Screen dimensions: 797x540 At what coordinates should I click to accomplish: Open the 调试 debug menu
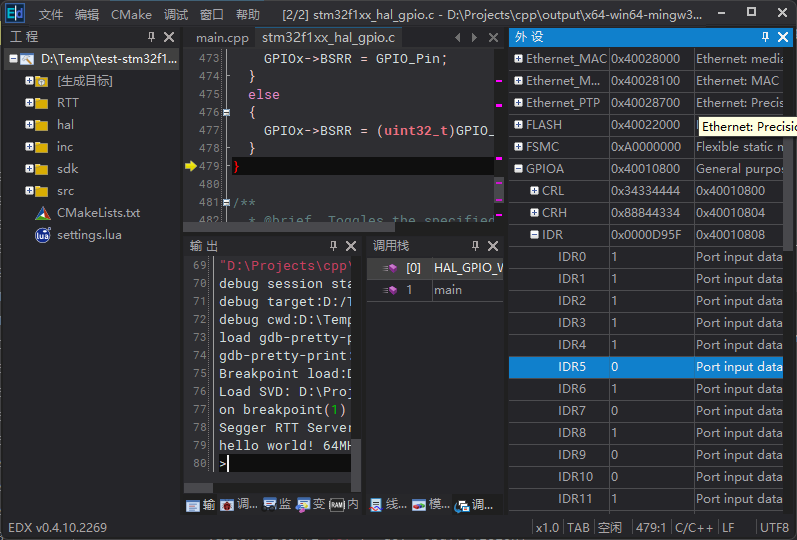[x=176, y=15]
